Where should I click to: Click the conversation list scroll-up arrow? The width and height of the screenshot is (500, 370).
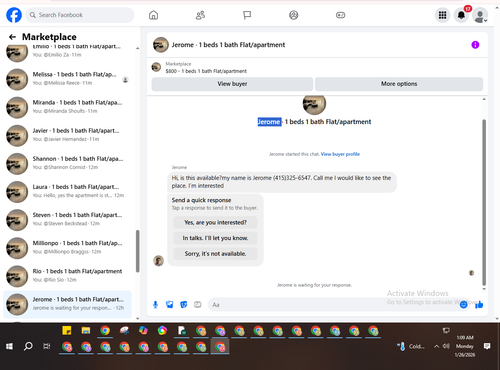point(137,48)
